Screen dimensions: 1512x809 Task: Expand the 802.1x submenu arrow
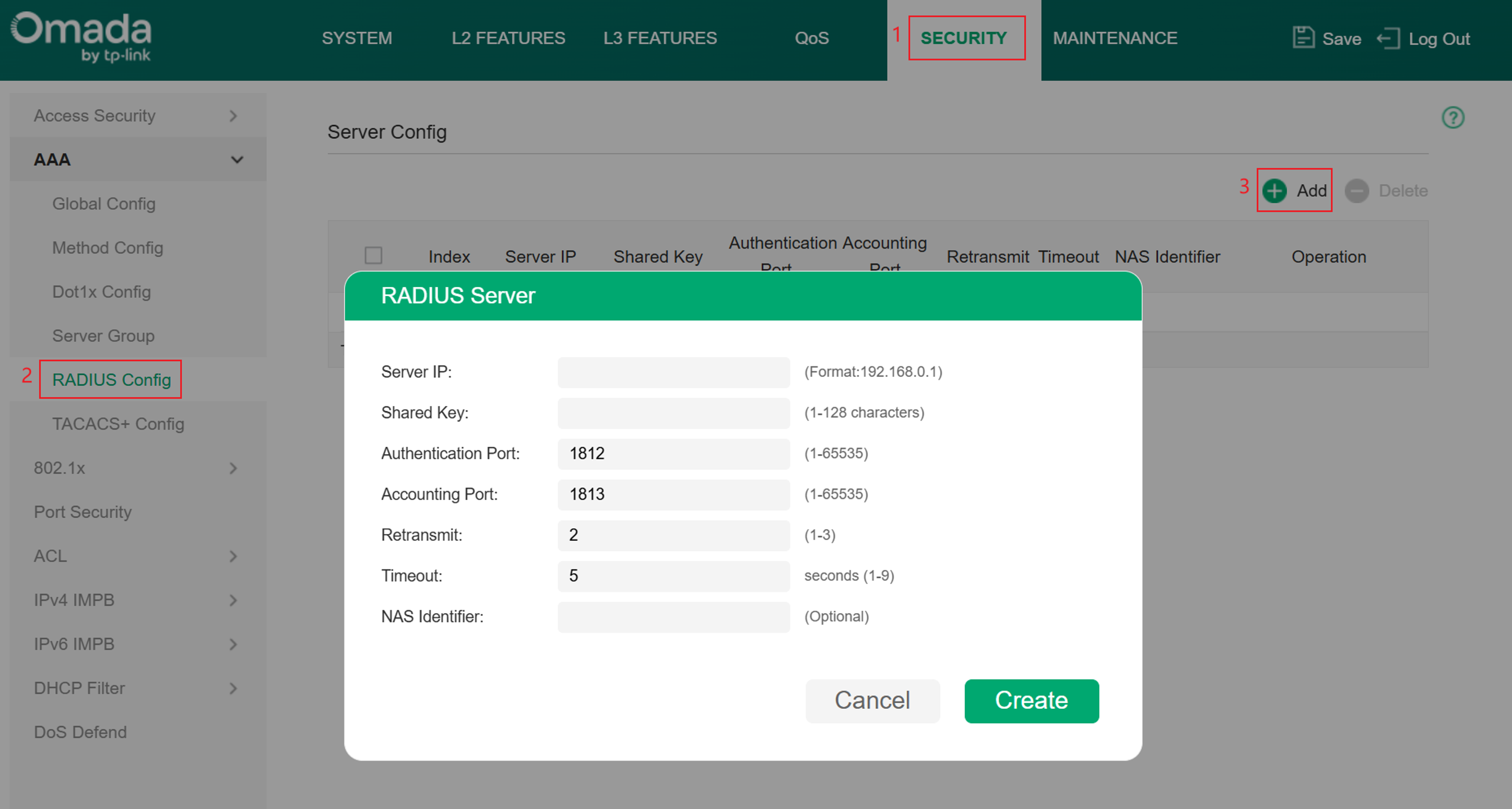[x=233, y=468]
